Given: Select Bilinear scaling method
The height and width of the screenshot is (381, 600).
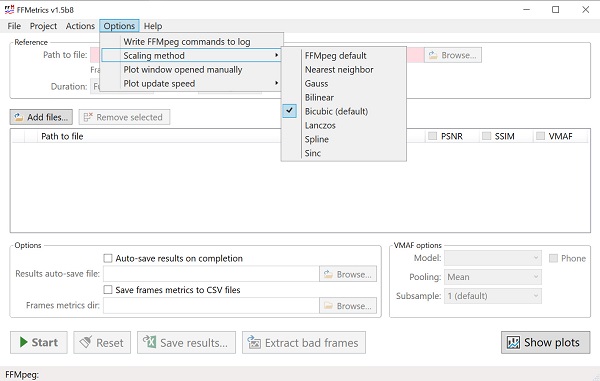Looking at the screenshot, I should point(344,97).
